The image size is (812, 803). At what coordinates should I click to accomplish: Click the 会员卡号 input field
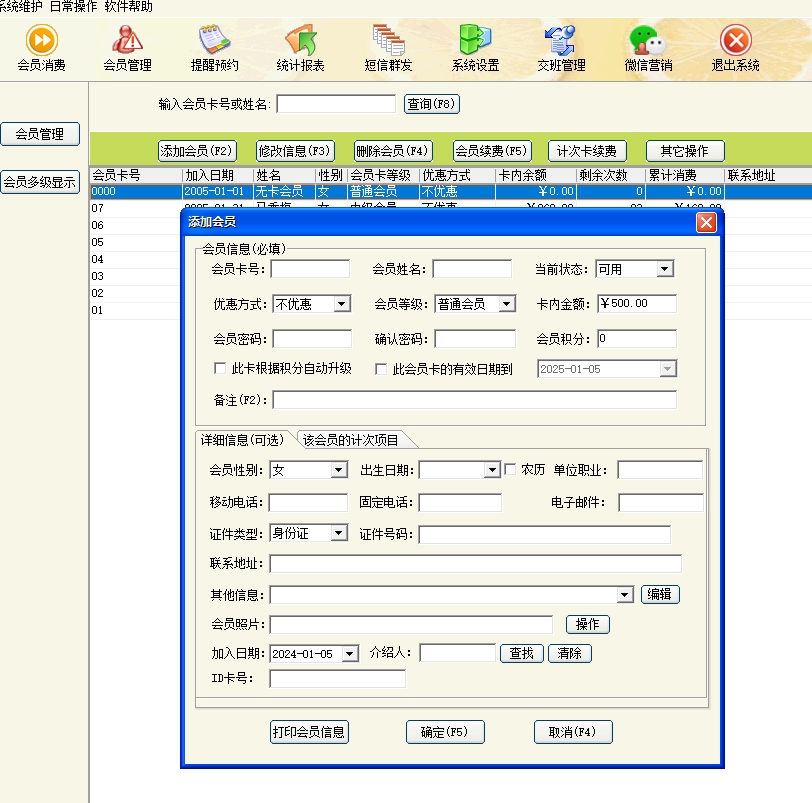click(x=310, y=269)
